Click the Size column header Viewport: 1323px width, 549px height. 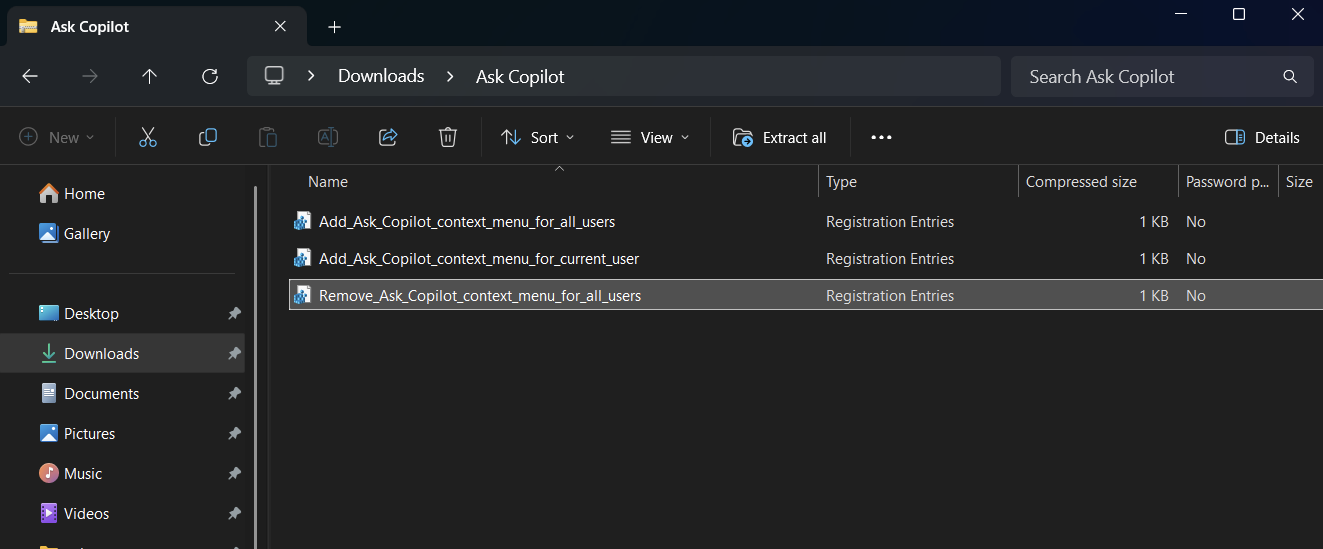1300,182
